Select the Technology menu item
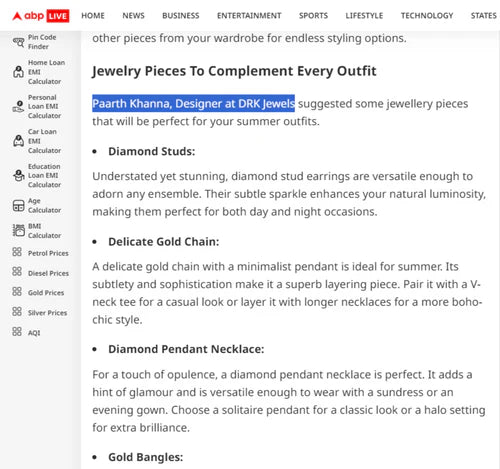 point(427,16)
